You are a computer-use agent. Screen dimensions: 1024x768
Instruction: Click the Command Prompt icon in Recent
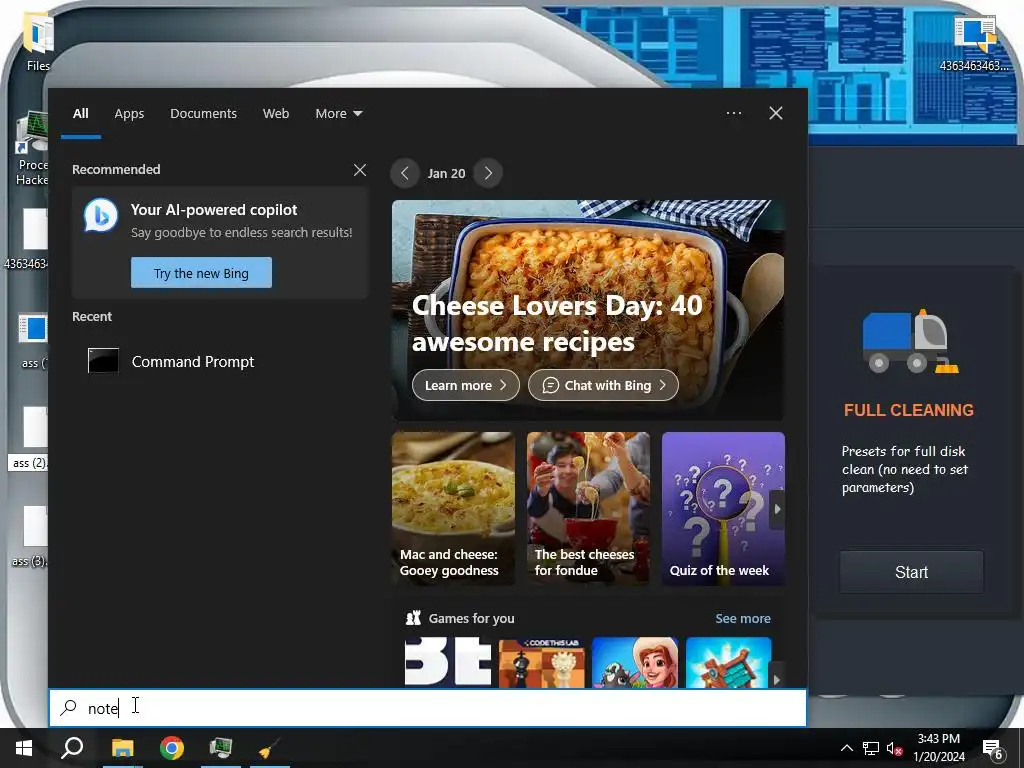click(103, 361)
